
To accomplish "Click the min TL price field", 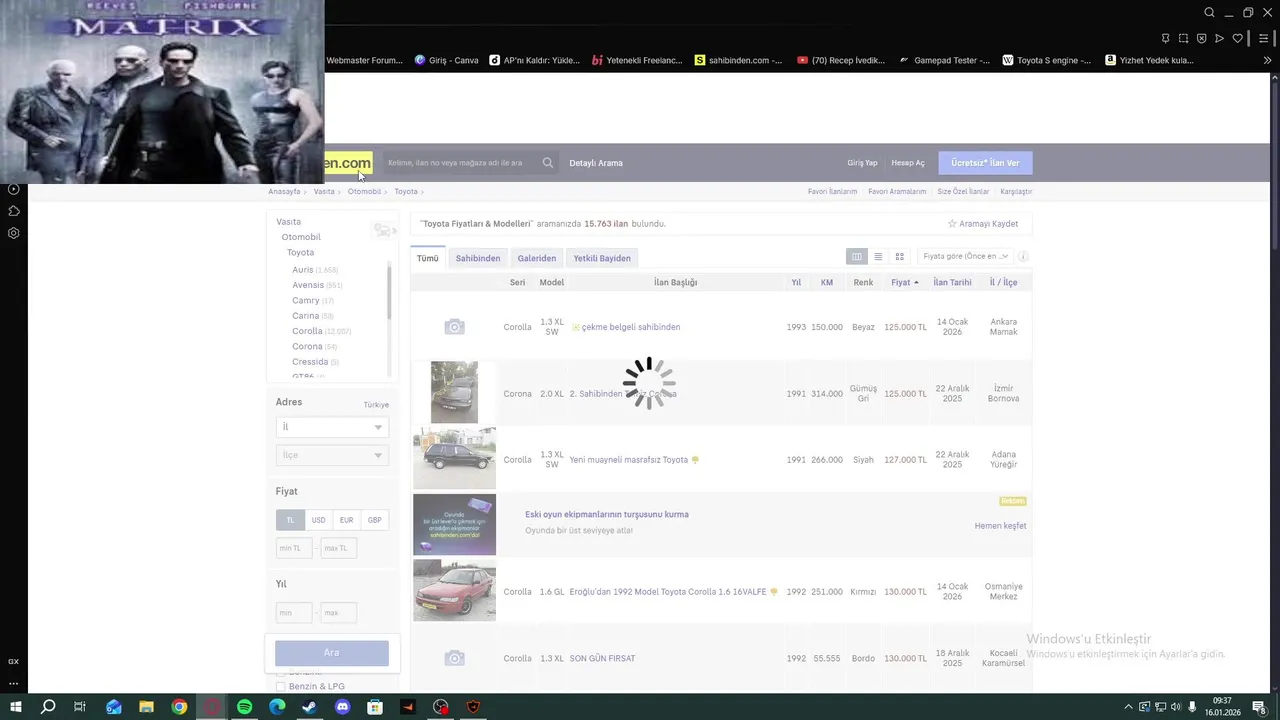I will (293, 548).
